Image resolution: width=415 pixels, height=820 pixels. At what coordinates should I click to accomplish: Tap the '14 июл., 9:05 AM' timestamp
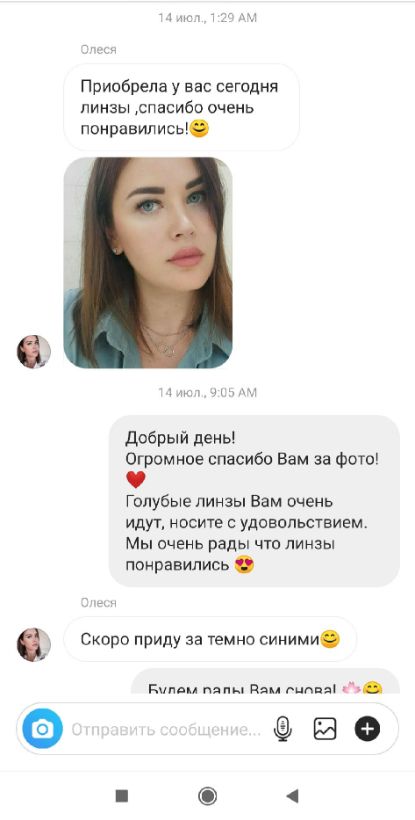[208, 392]
